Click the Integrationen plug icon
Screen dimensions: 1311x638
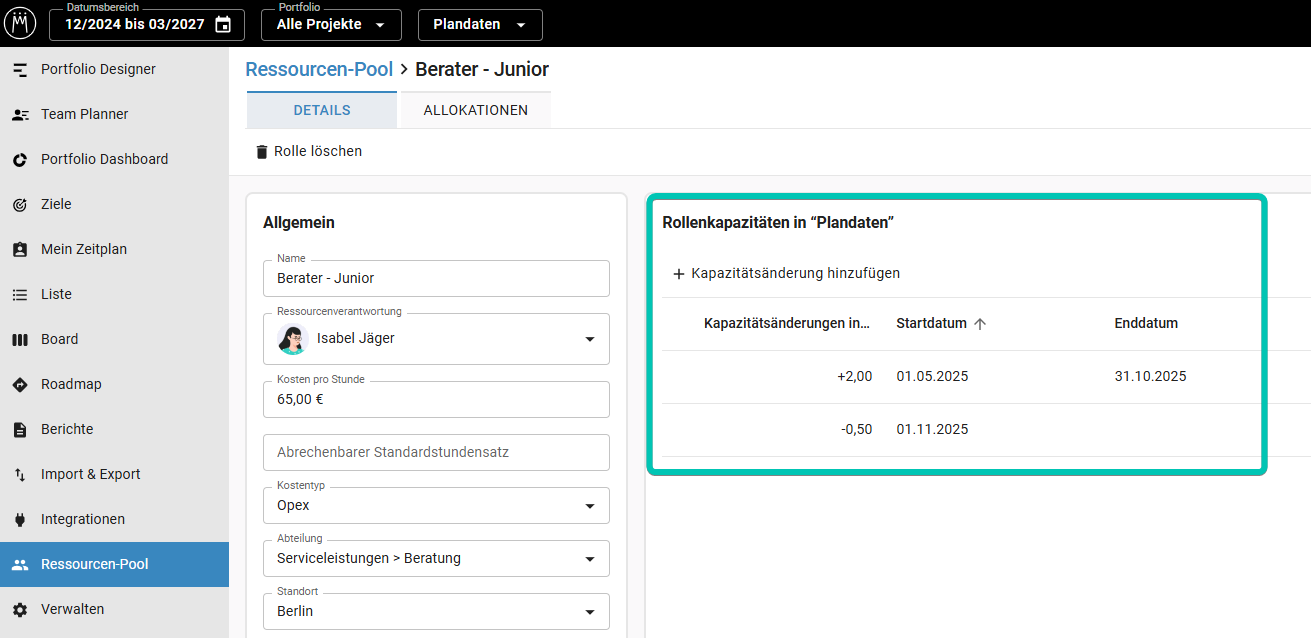(x=20, y=520)
